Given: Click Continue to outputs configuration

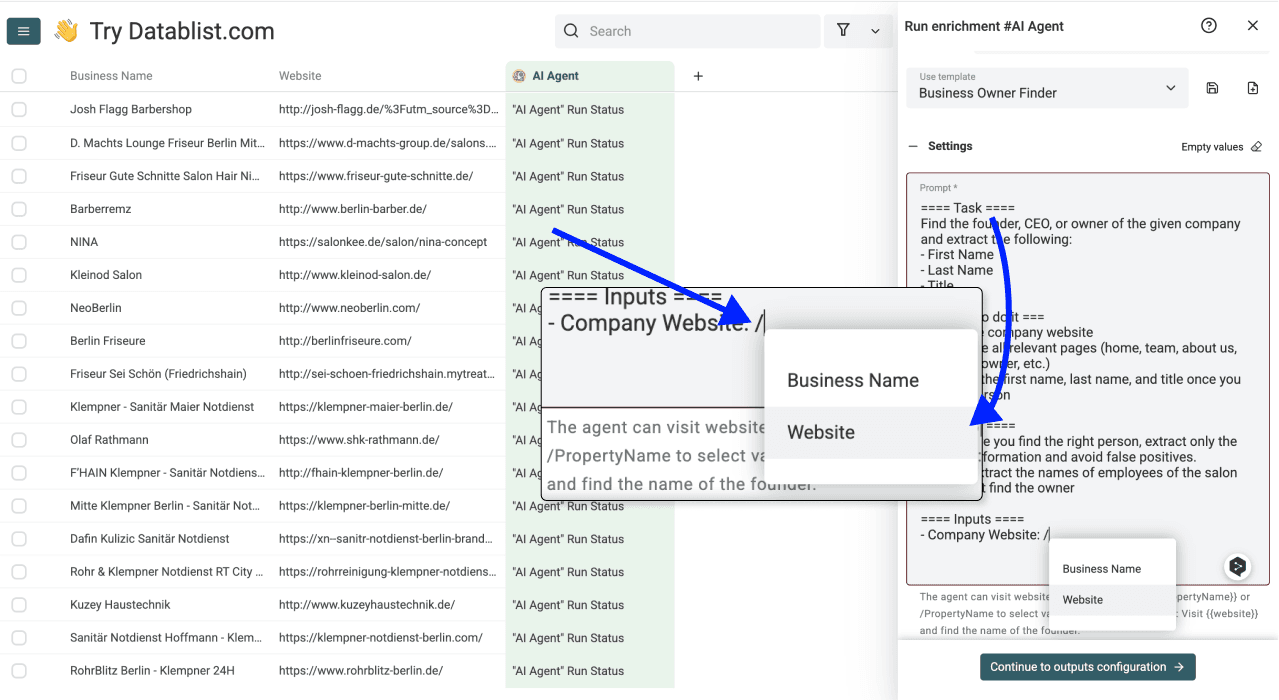Looking at the screenshot, I should [1087, 666].
